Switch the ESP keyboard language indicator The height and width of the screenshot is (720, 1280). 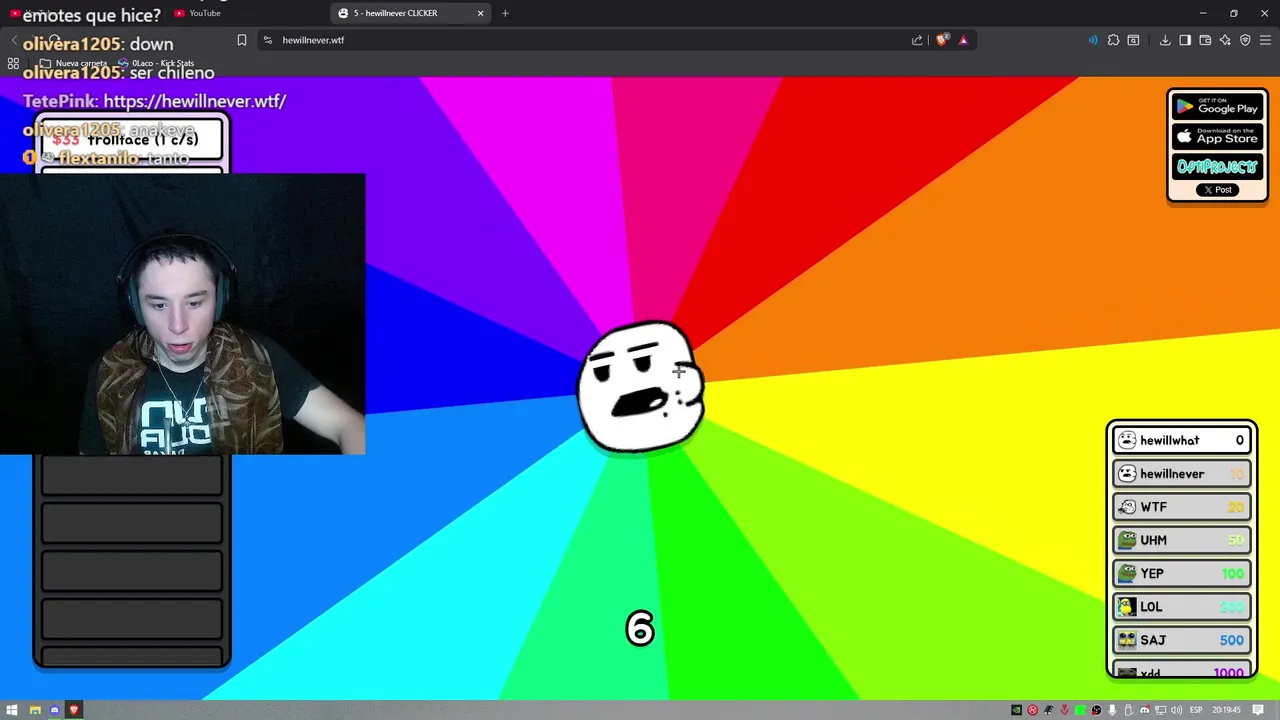[x=1196, y=710]
